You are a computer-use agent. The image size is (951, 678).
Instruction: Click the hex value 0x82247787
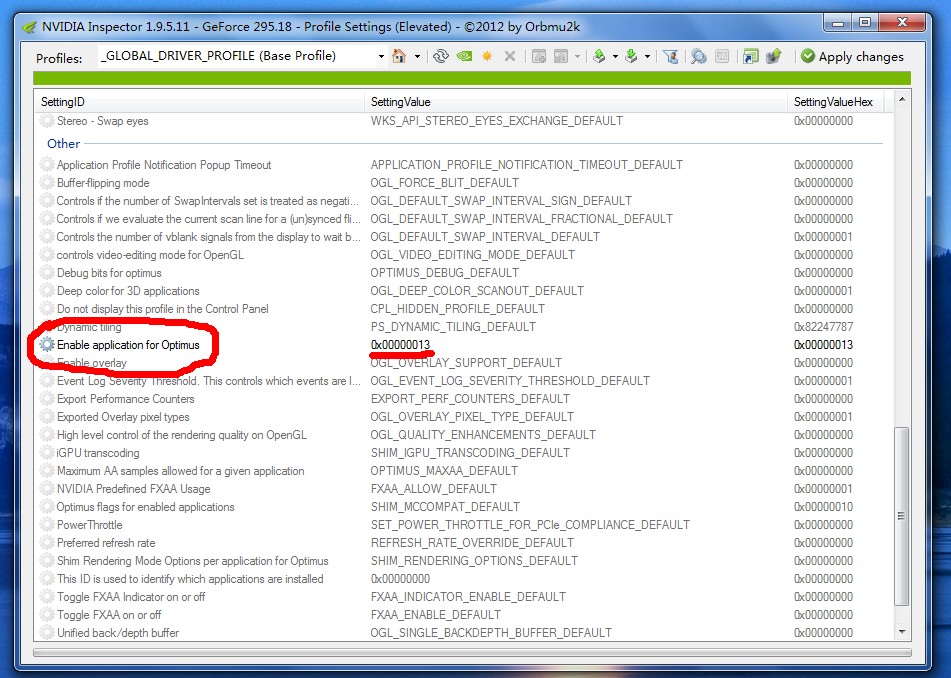point(823,326)
